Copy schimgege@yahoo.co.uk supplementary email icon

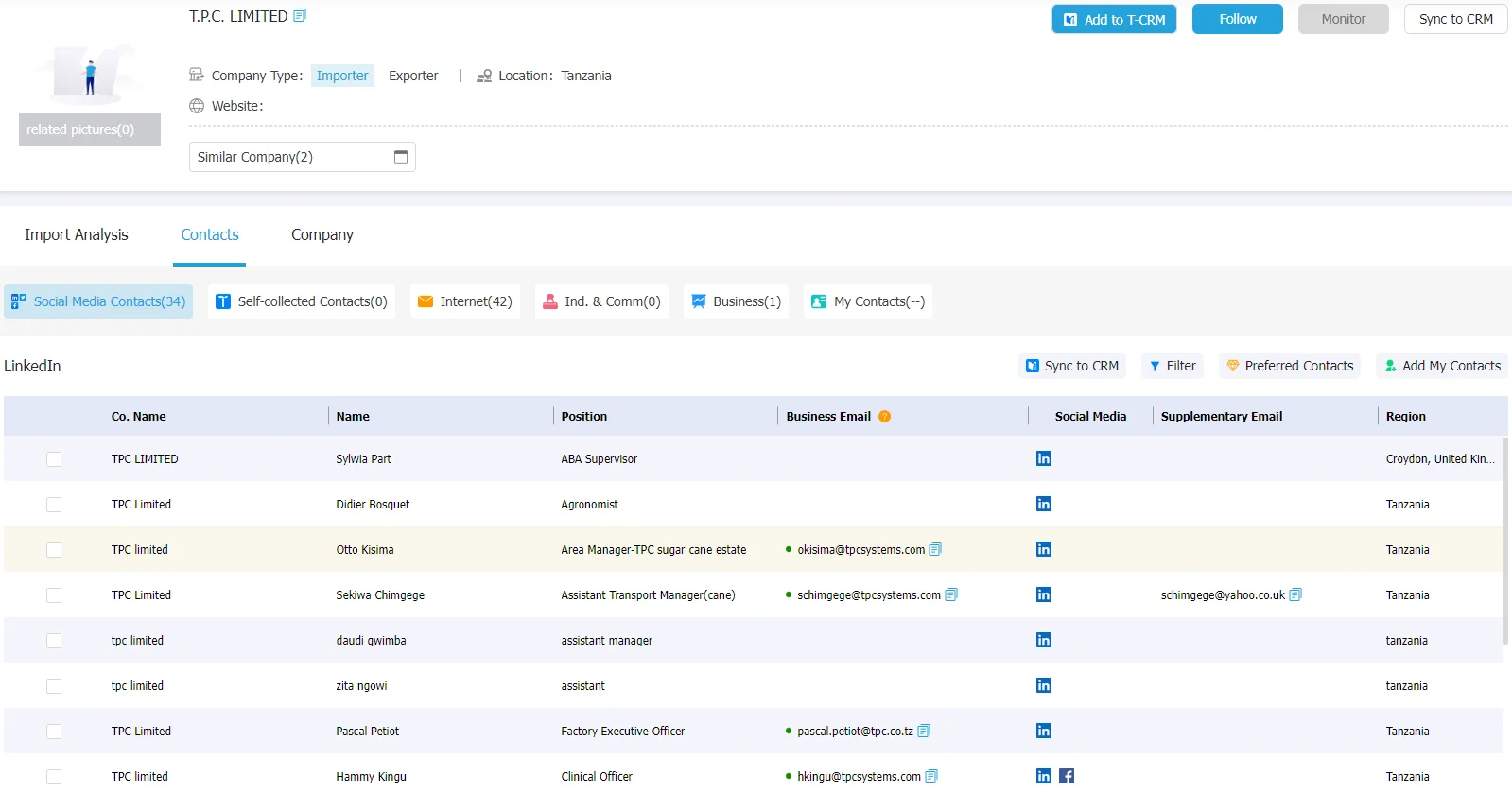point(1295,594)
